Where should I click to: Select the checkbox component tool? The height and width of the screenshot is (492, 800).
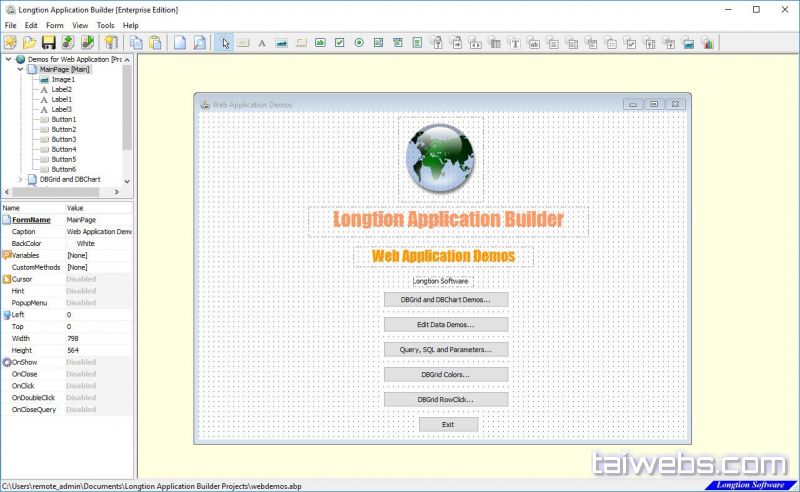click(x=339, y=42)
